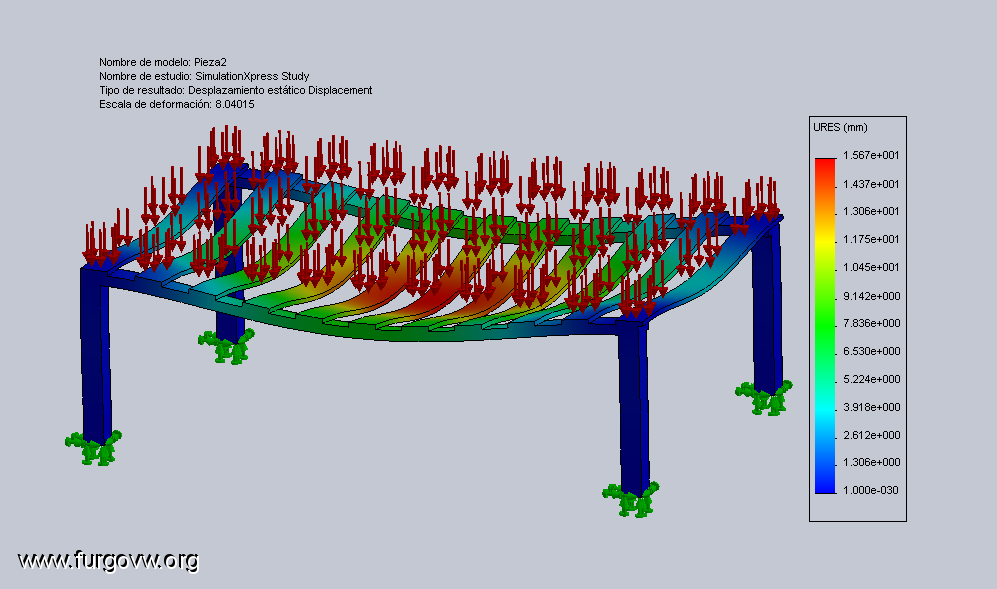997x589 pixels.
Task: Click the legend value 1.437e+001
Action: pos(871,184)
